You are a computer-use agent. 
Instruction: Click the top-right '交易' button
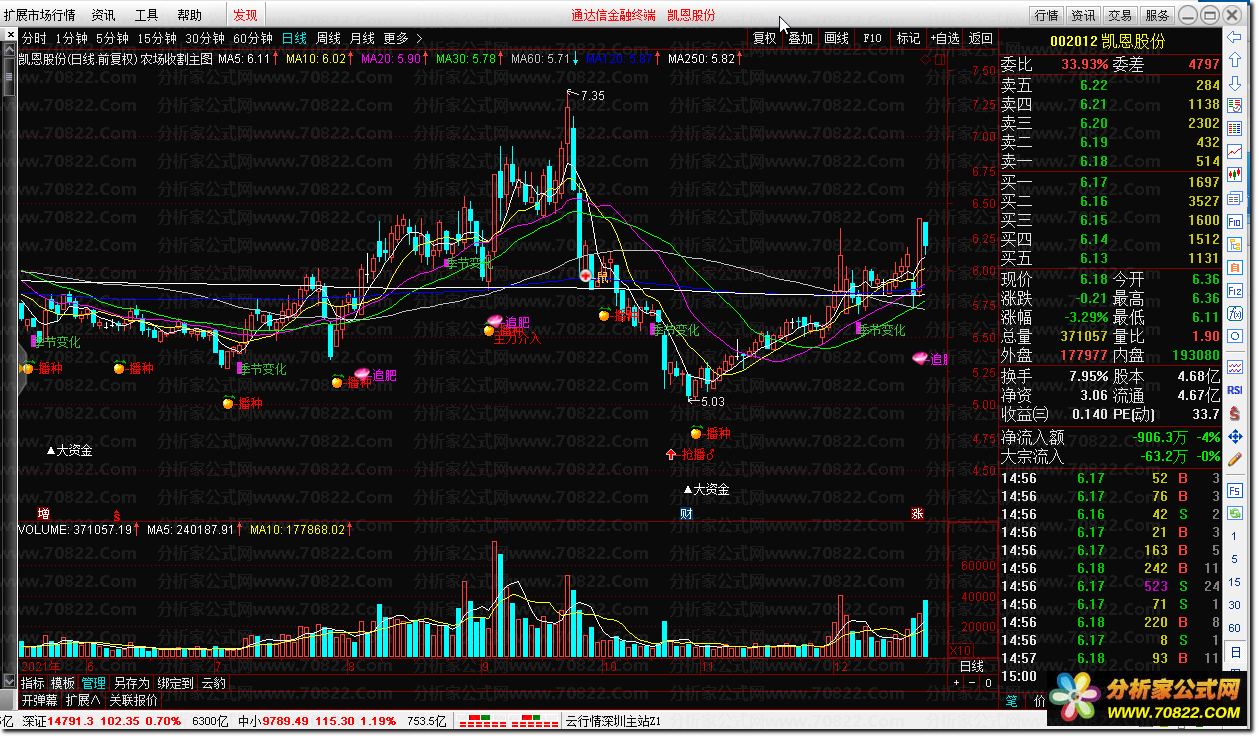pyautogui.click(x=1120, y=15)
